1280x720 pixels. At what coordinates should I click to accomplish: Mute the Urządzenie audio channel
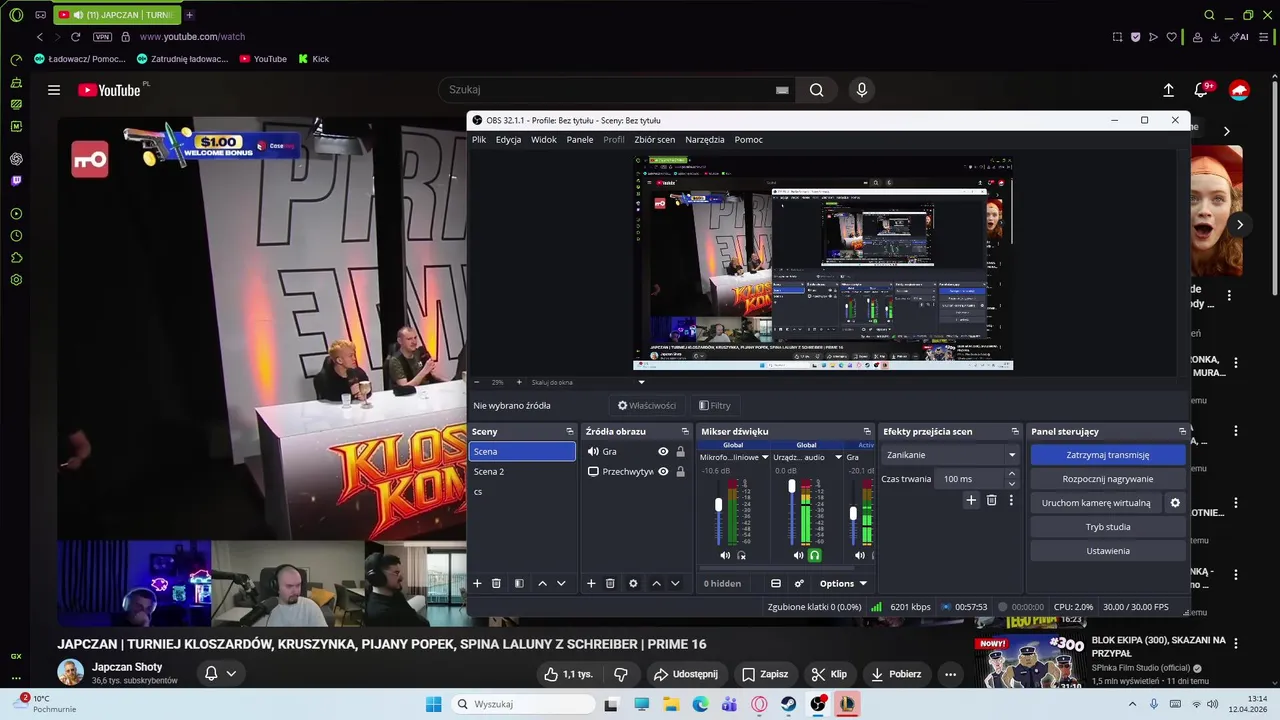(798, 555)
